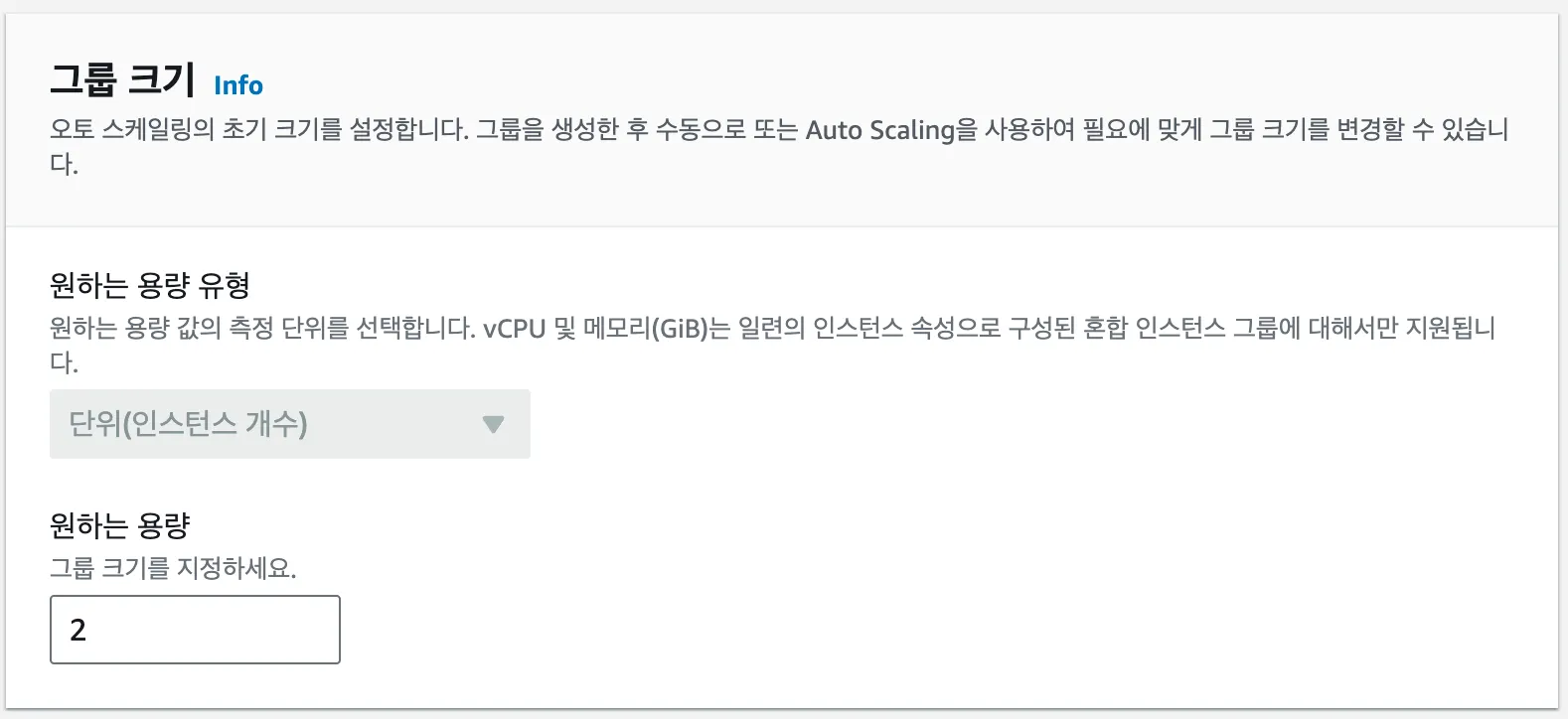Click the helper text 그룹 크기를 지정하세요.

click(173, 568)
